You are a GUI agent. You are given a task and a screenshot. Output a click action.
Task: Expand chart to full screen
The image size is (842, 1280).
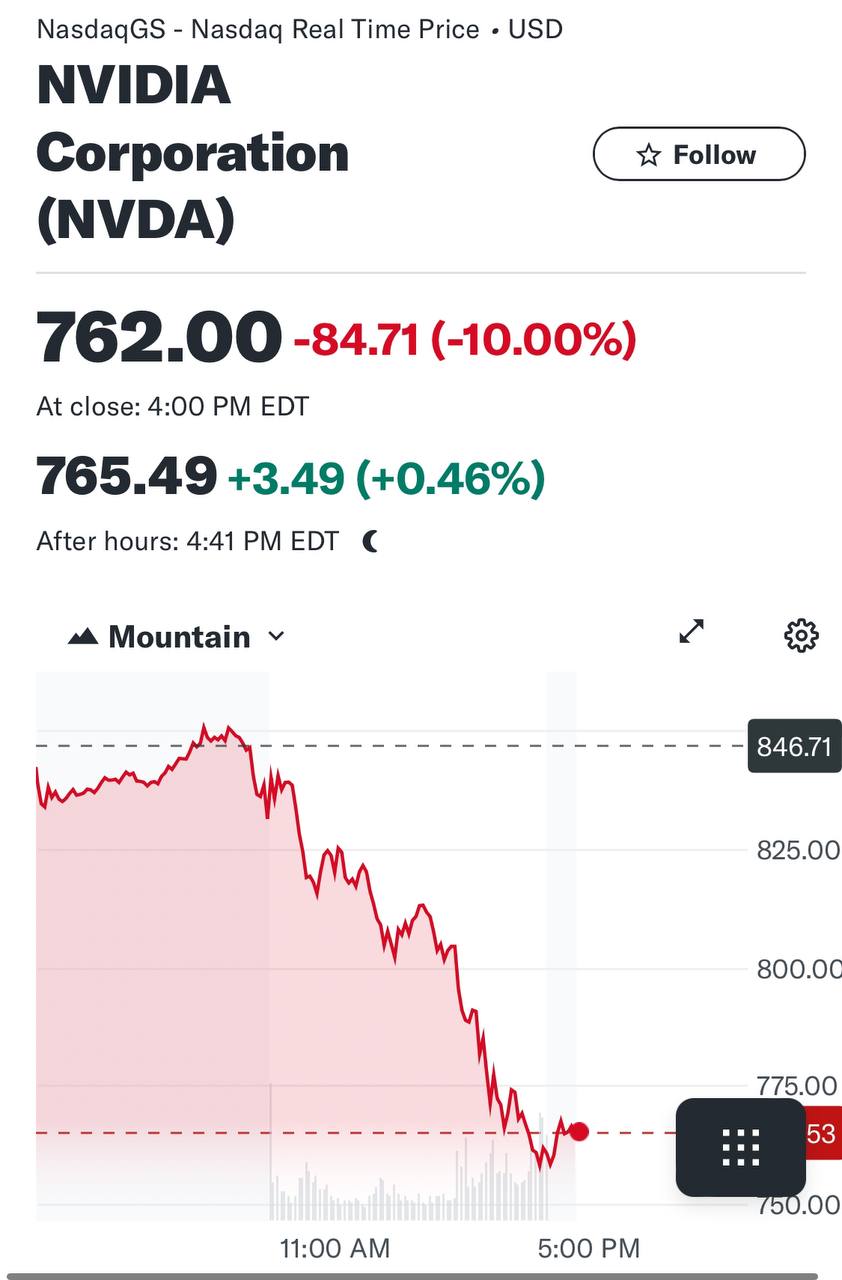(x=692, y=632)
